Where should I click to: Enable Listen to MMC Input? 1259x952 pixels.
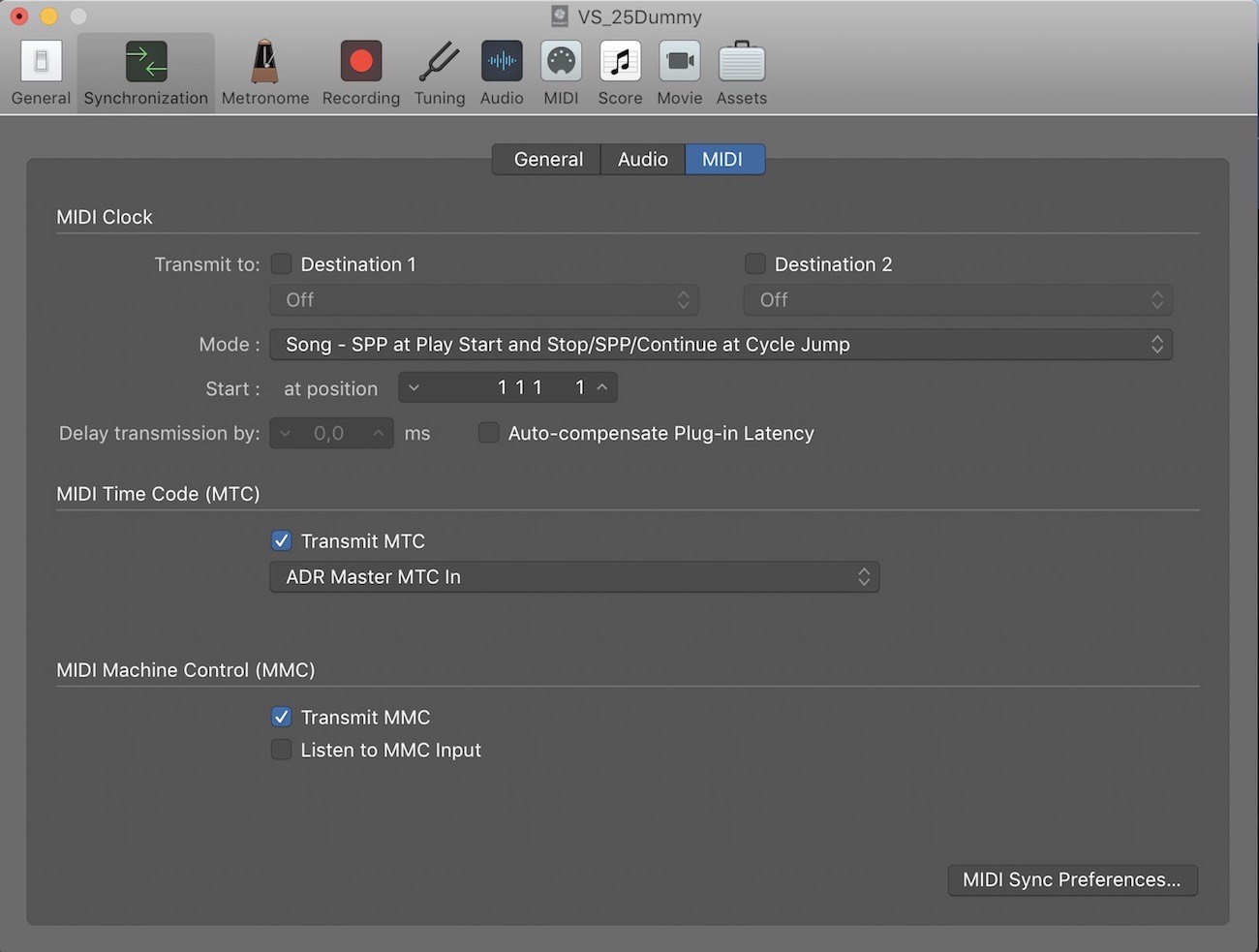click(282, 750)
